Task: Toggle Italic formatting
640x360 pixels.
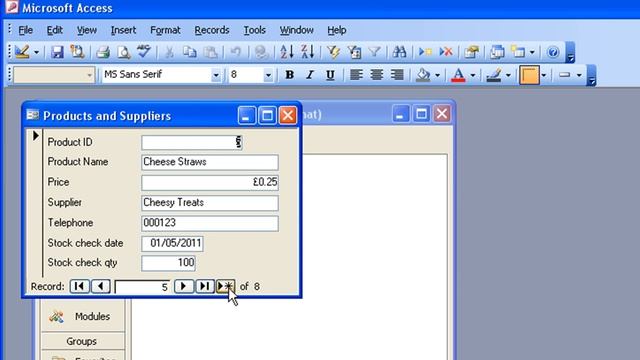Action: tap(310, 75)
